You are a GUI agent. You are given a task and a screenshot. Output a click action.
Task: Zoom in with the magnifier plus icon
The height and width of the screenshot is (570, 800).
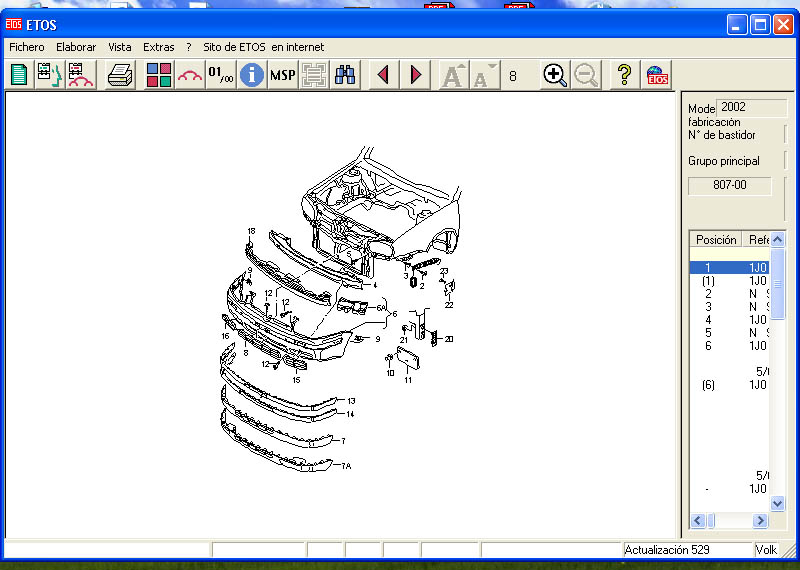tap(555, 75)
